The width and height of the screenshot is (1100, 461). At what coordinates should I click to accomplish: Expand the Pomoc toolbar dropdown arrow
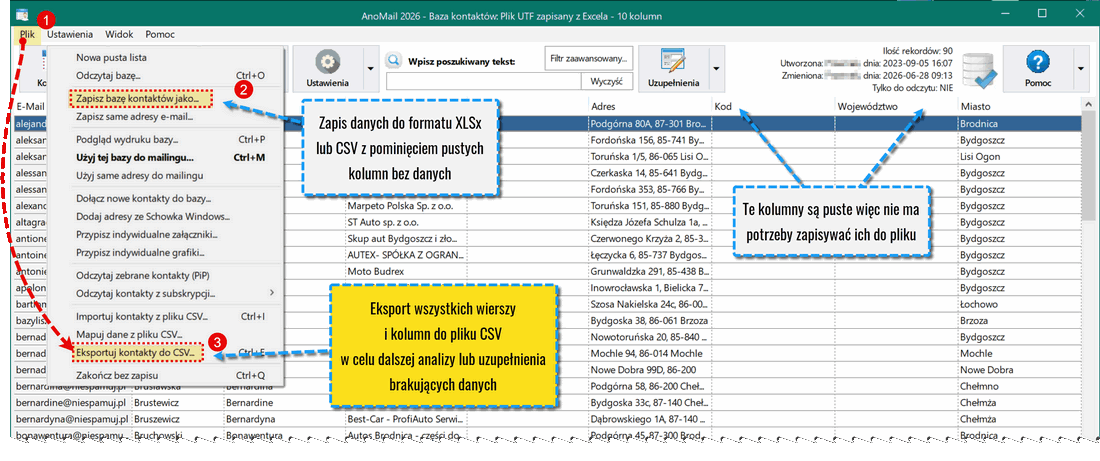(x=1080, y=69)
